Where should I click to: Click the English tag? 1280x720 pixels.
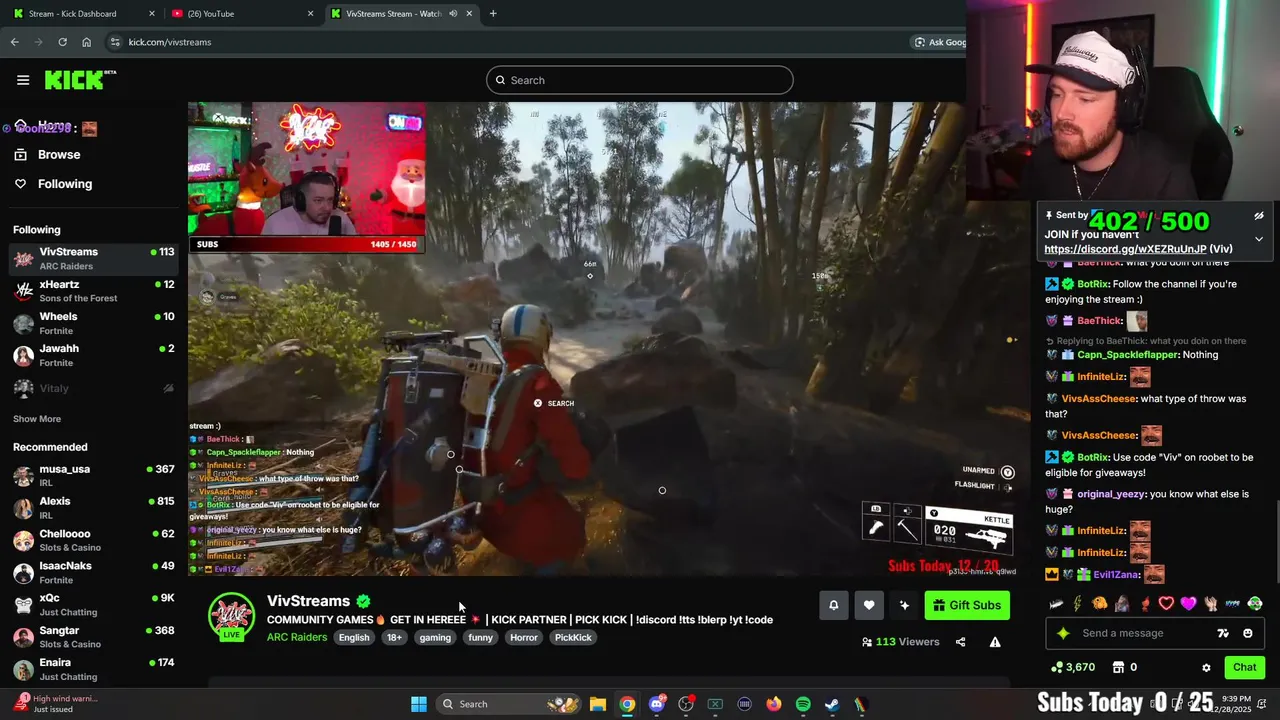(x=354, y=637)
